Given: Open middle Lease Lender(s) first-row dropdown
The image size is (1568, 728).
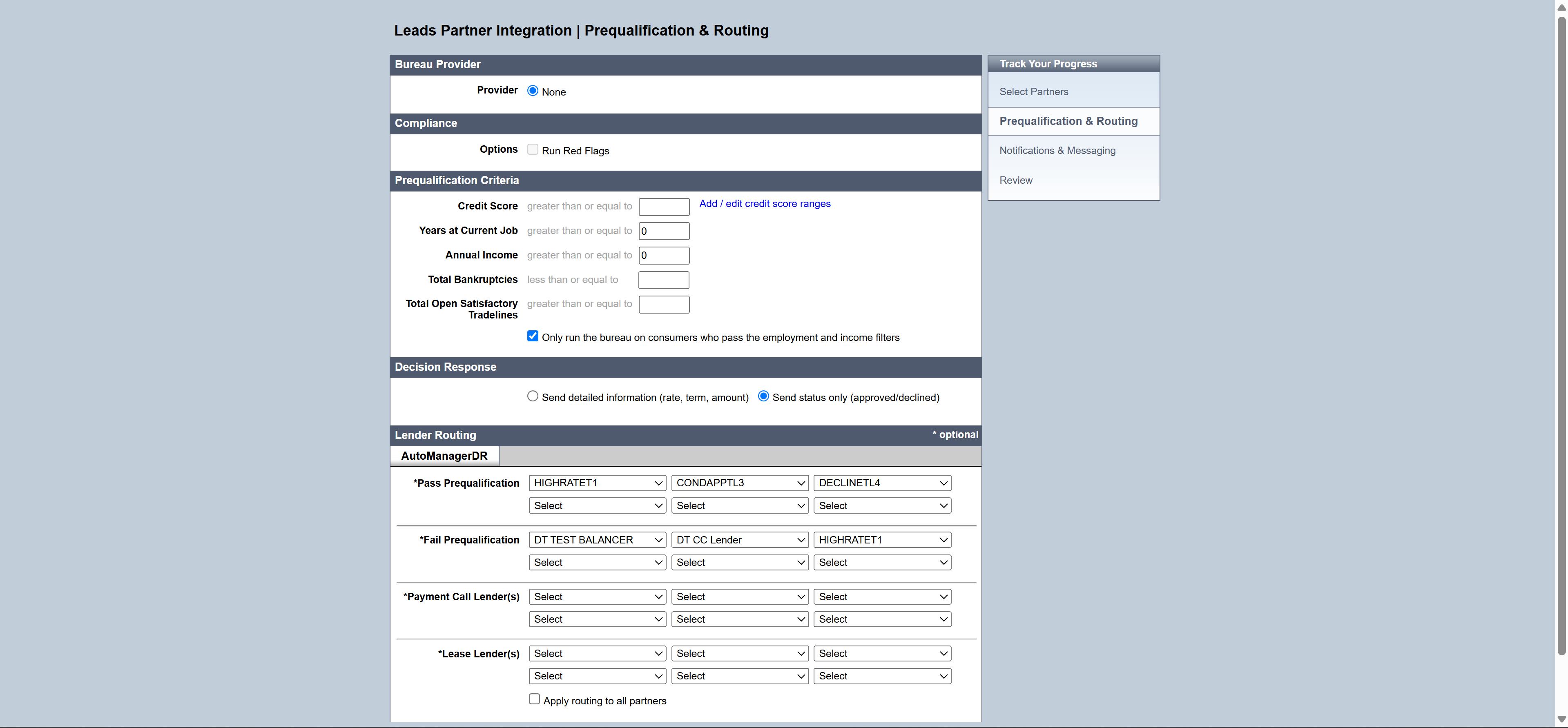Looking at the screenshot, I should tap(740, 653).
